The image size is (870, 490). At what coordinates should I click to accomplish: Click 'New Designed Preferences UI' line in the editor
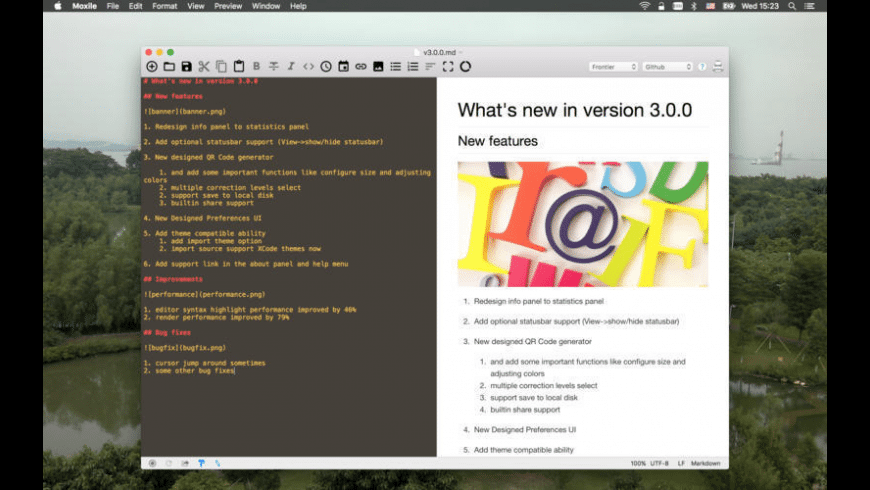tap(203, 218)
